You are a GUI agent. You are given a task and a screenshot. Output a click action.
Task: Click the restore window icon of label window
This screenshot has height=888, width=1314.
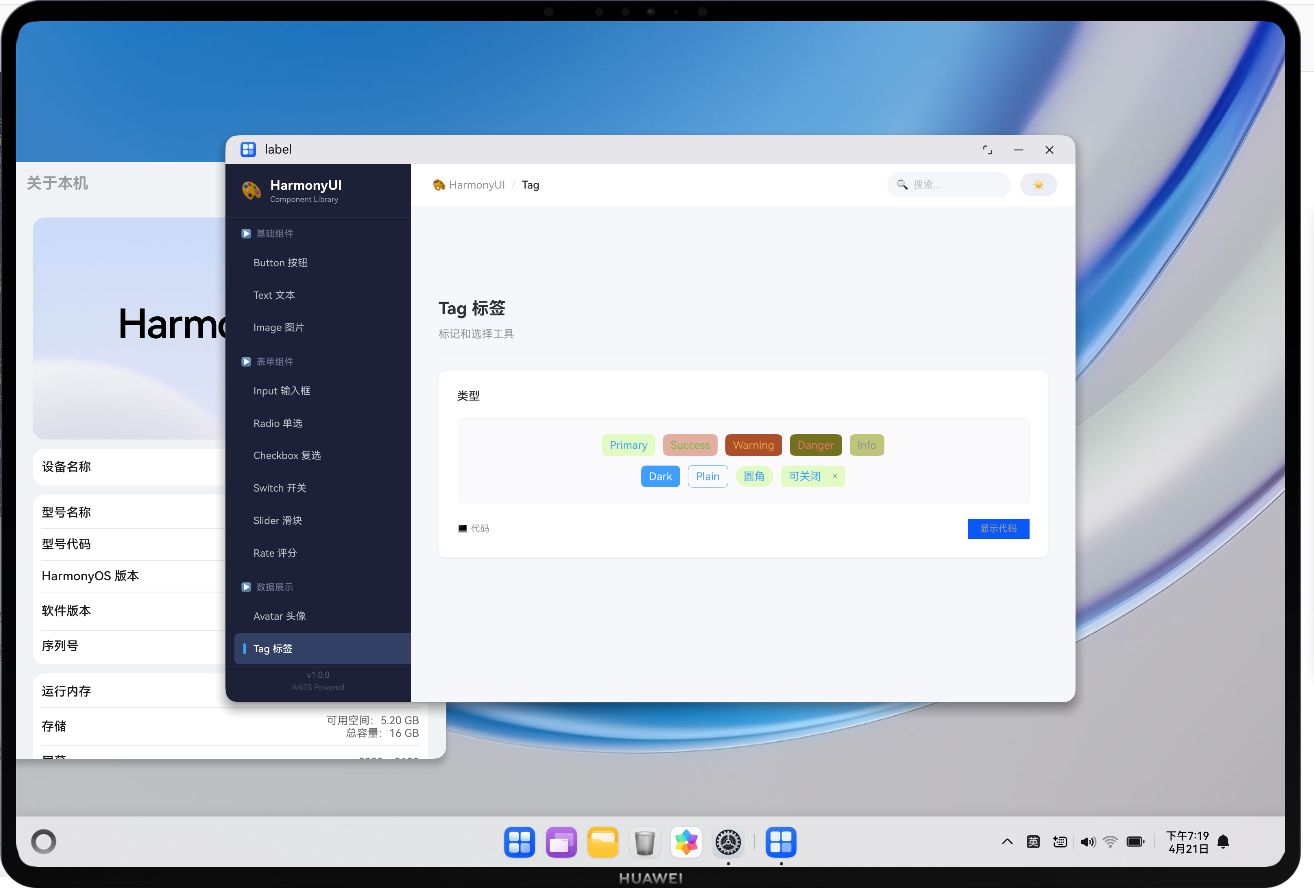988,150
